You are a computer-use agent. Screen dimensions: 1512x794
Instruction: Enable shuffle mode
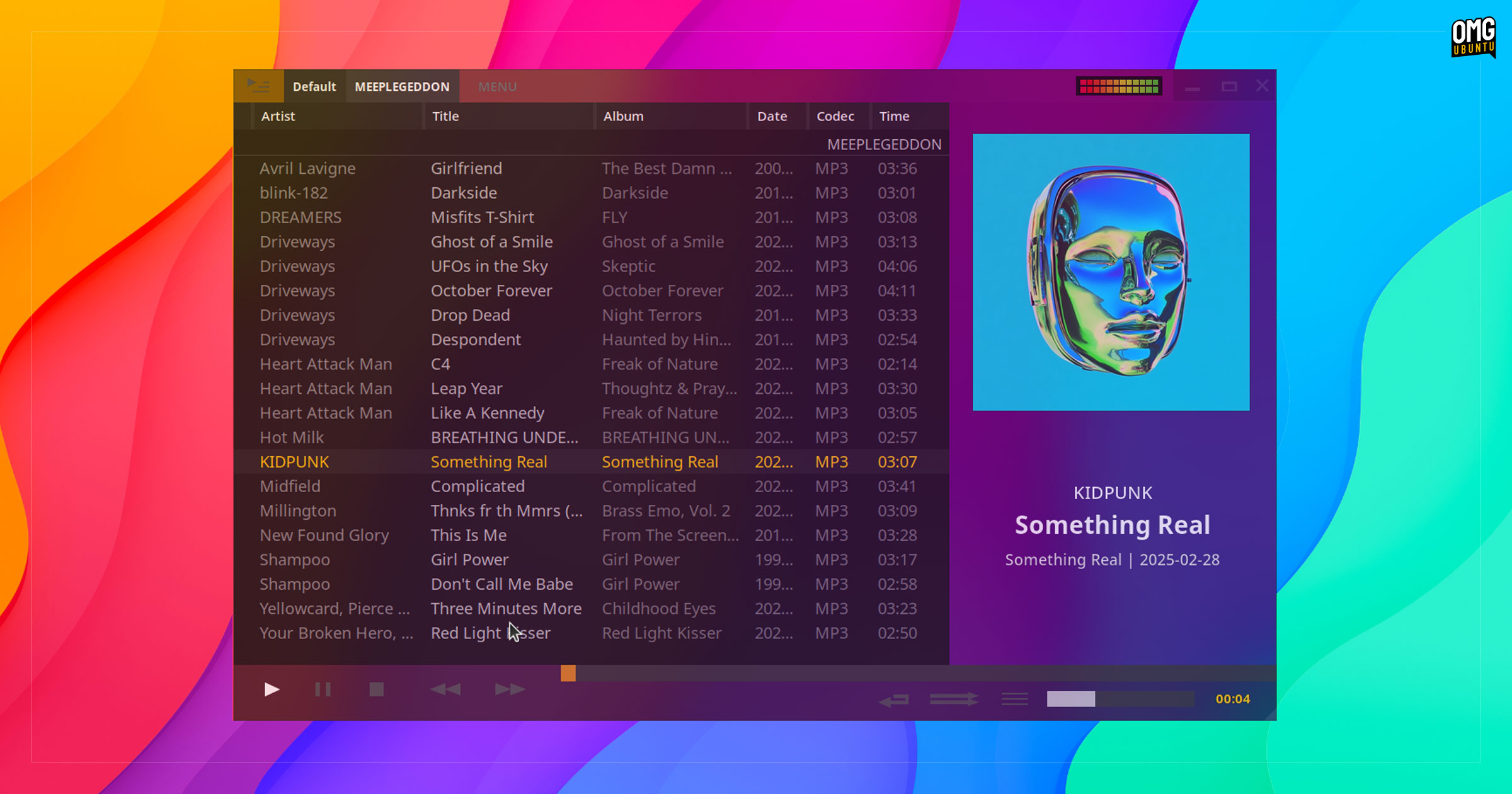click(951, 698)
